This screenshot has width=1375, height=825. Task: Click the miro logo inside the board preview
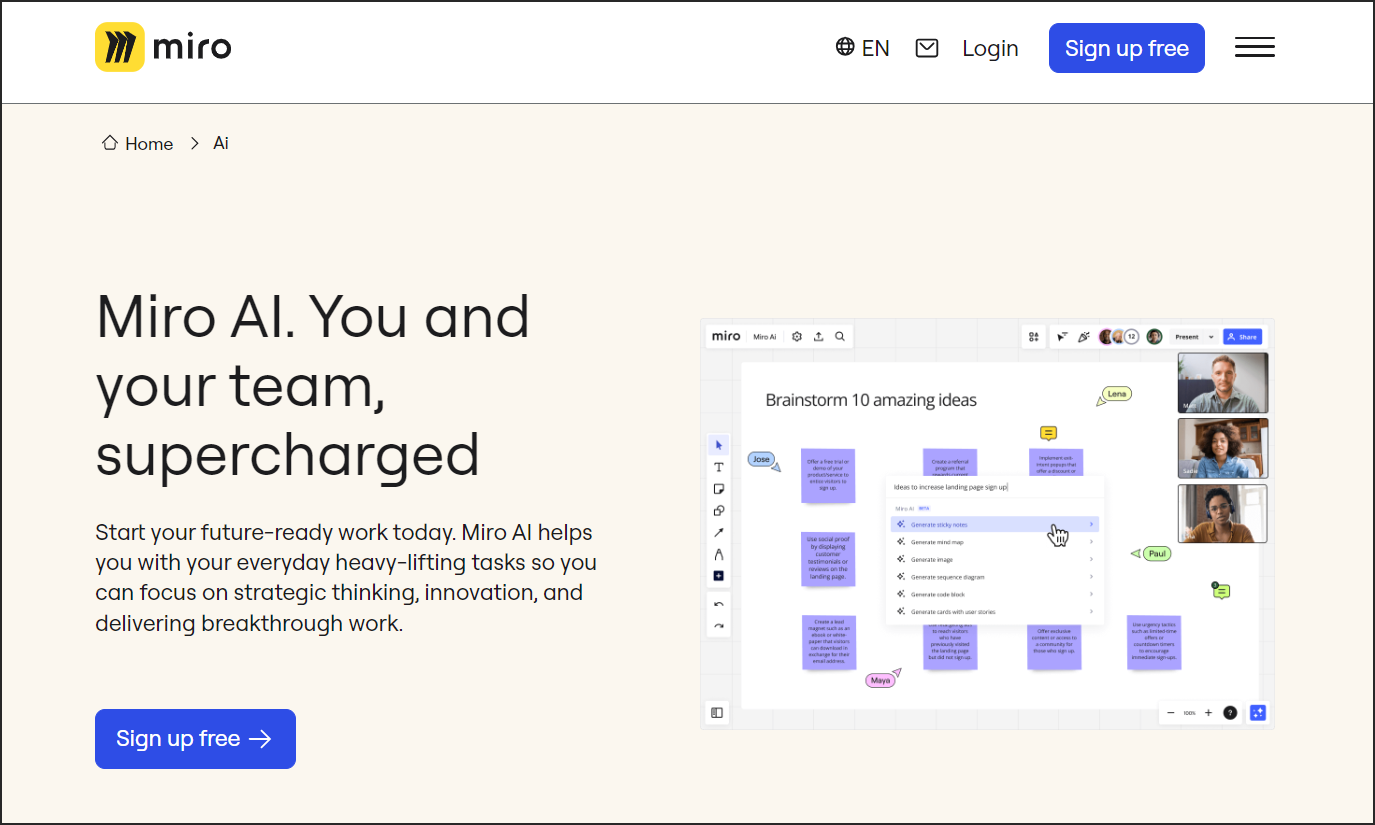click(x=726, y=336)
